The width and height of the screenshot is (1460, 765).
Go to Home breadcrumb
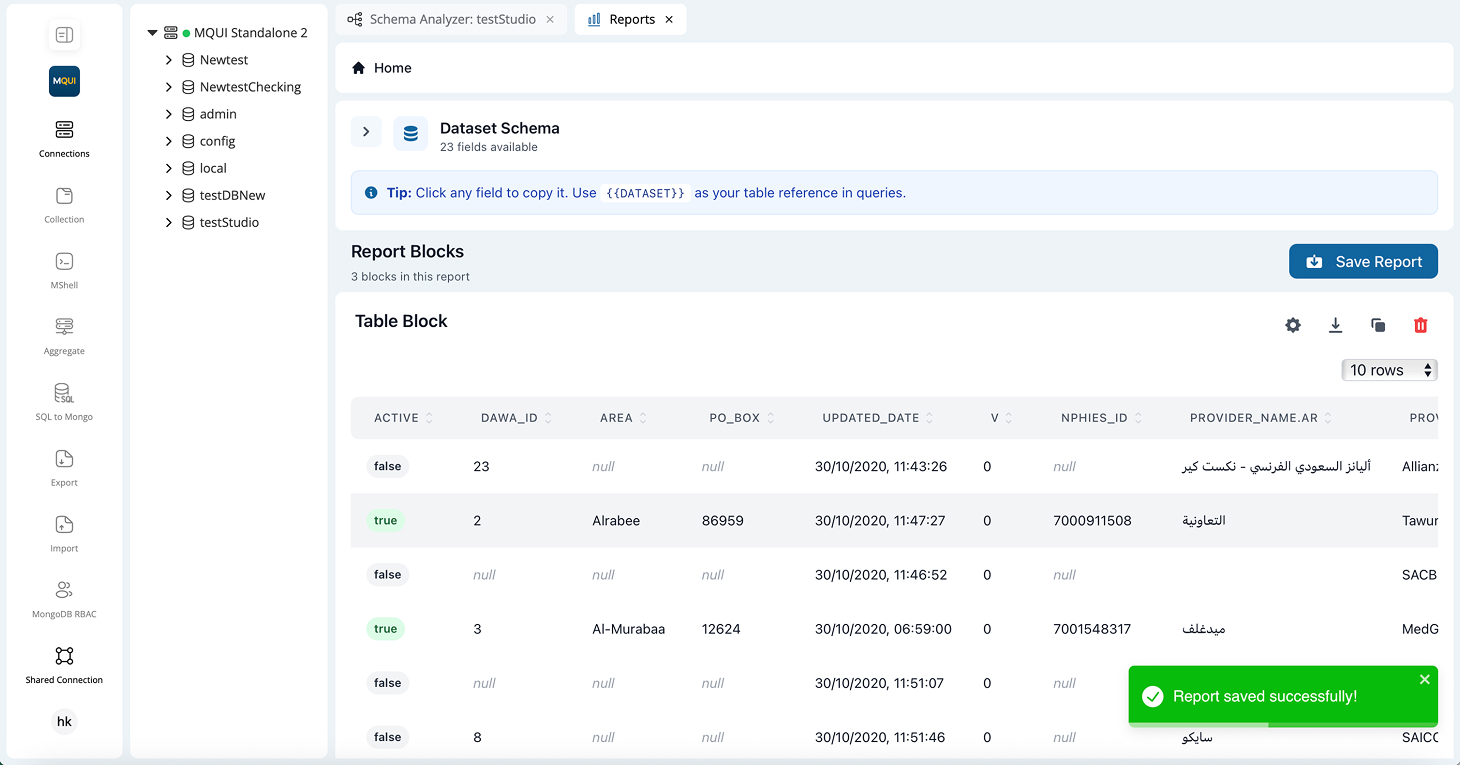click(x=392, y=68)
